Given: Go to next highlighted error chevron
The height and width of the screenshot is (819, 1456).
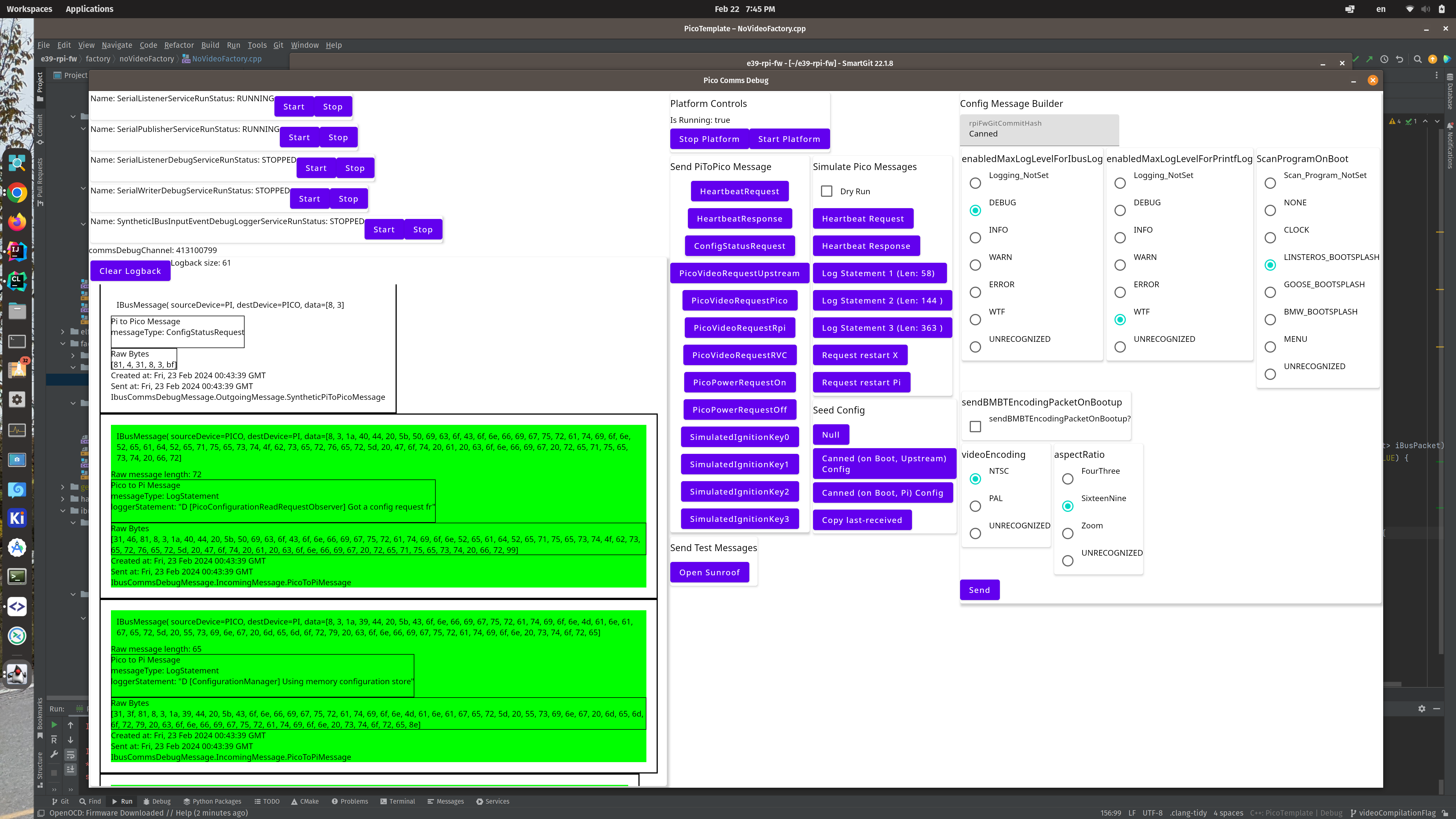Looking at the screenshot, I should click(x=1437, y=121).
